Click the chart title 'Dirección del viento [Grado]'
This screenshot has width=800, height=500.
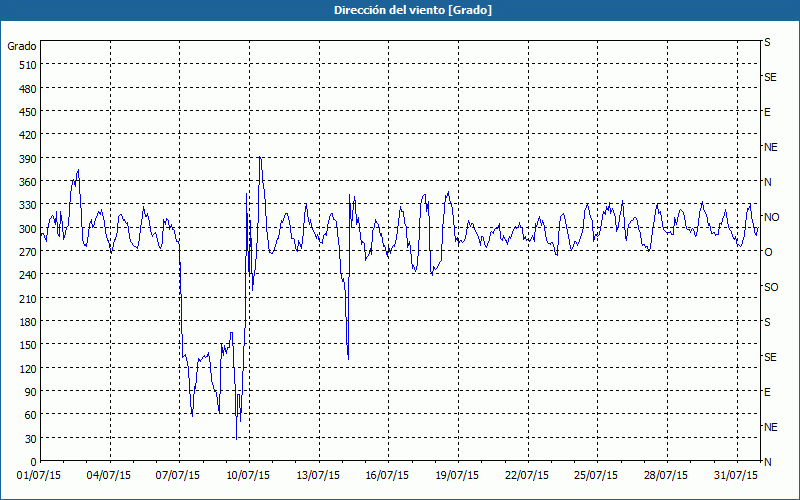coord(413,10)
